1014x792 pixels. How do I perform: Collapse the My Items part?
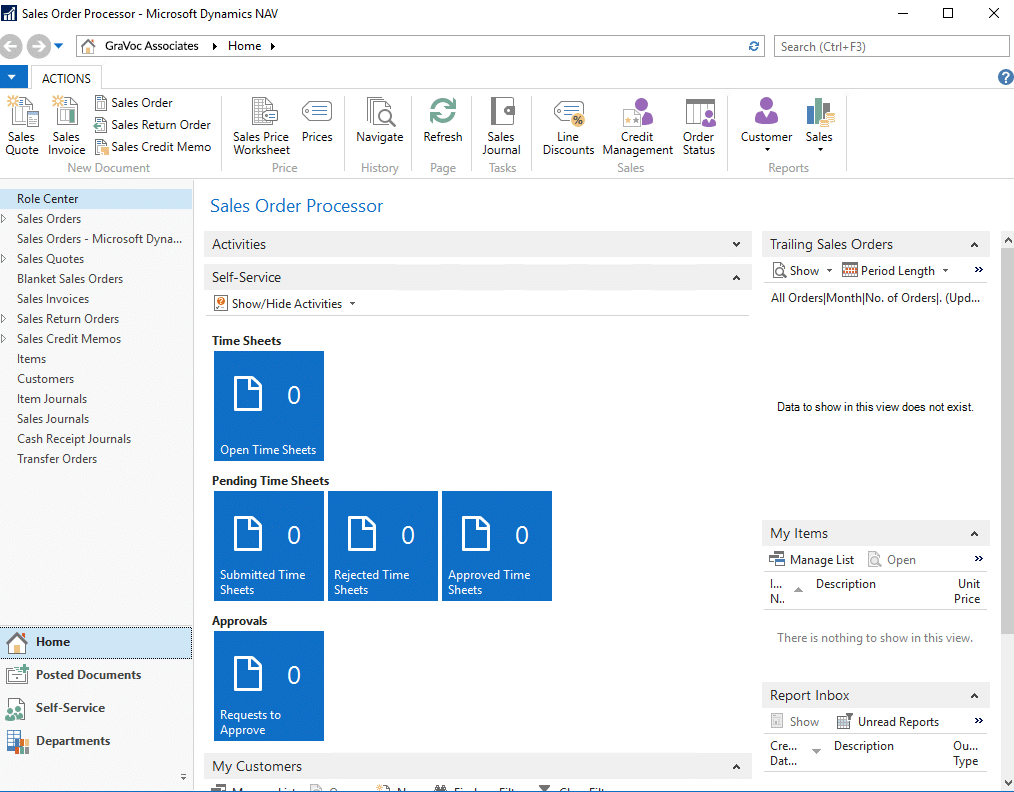974,533
